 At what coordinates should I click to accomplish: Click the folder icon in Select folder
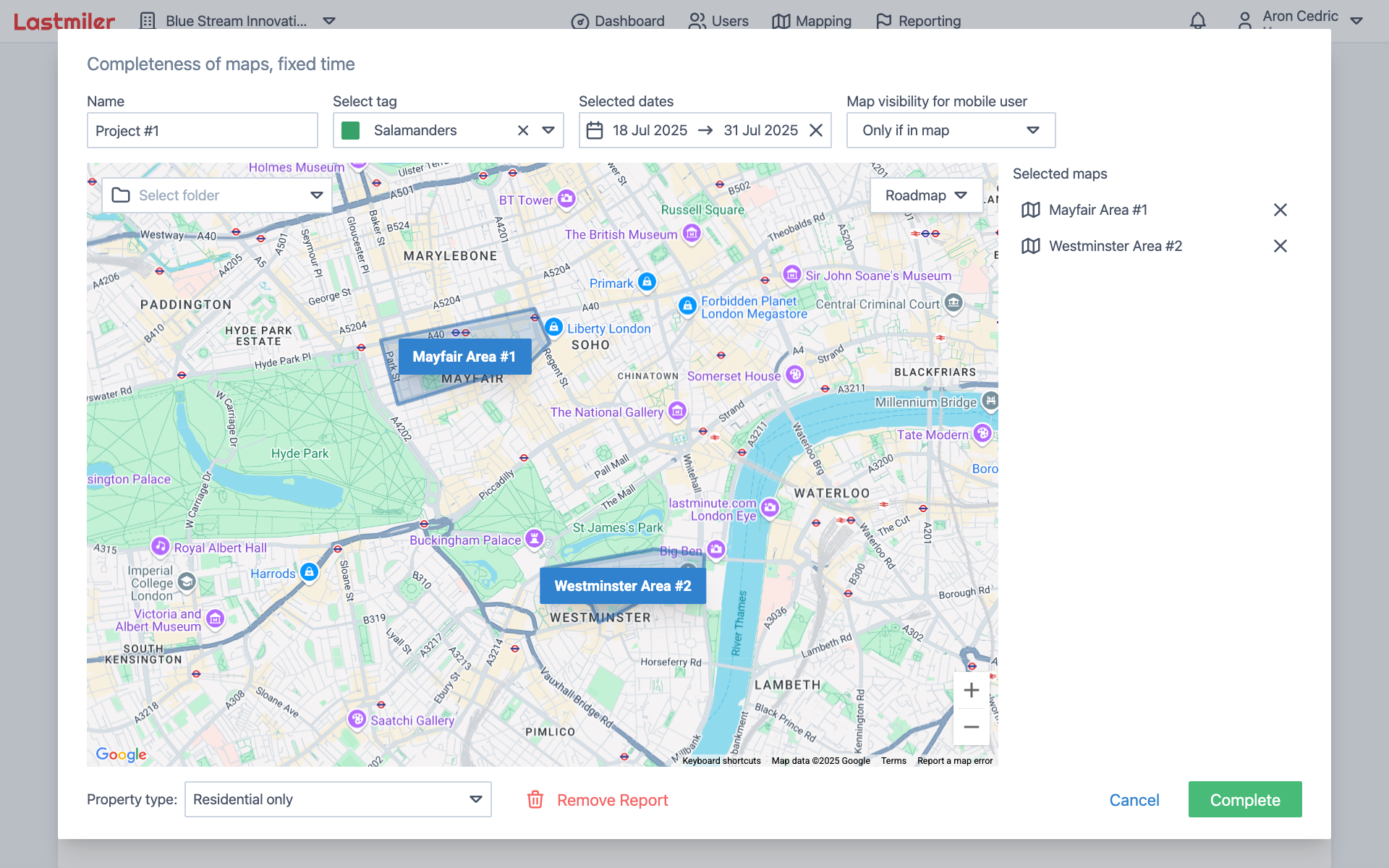pyautogui.click(x=121, y=195)
